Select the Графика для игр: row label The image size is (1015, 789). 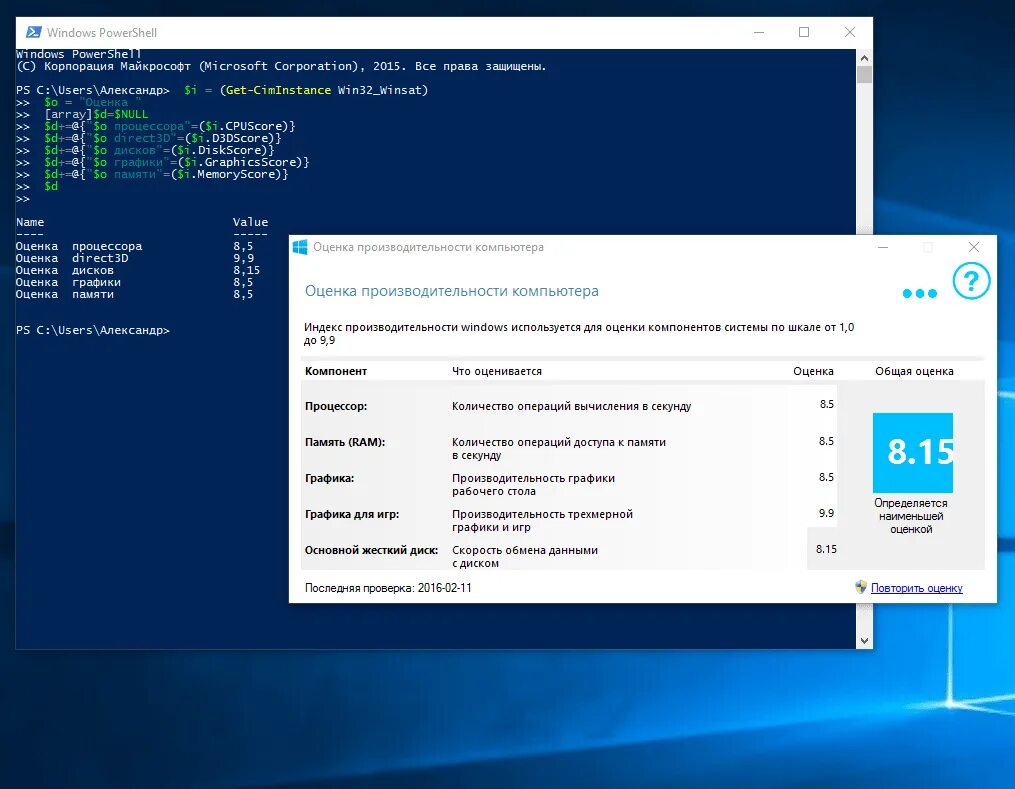[x=352, y=514]
